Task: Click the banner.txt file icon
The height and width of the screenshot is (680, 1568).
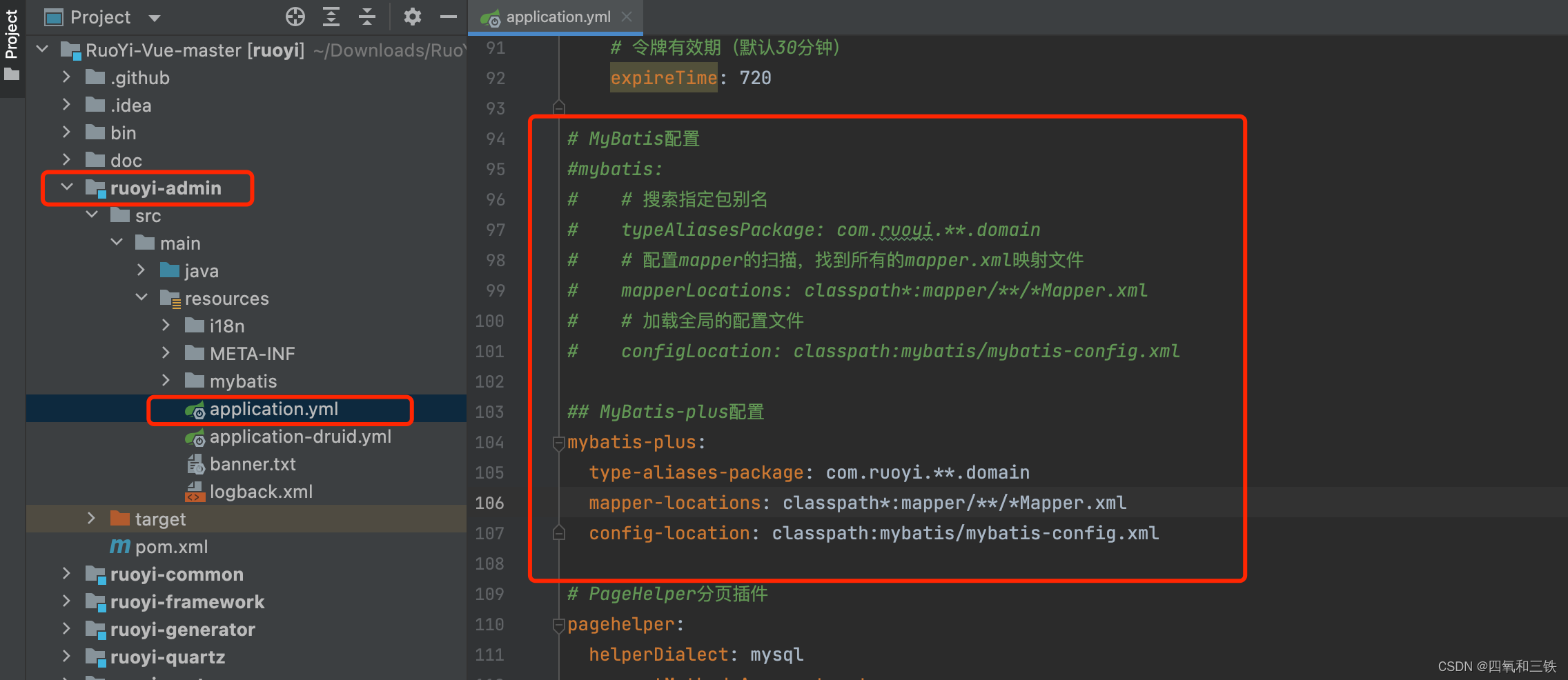Action: click(195, 464)
